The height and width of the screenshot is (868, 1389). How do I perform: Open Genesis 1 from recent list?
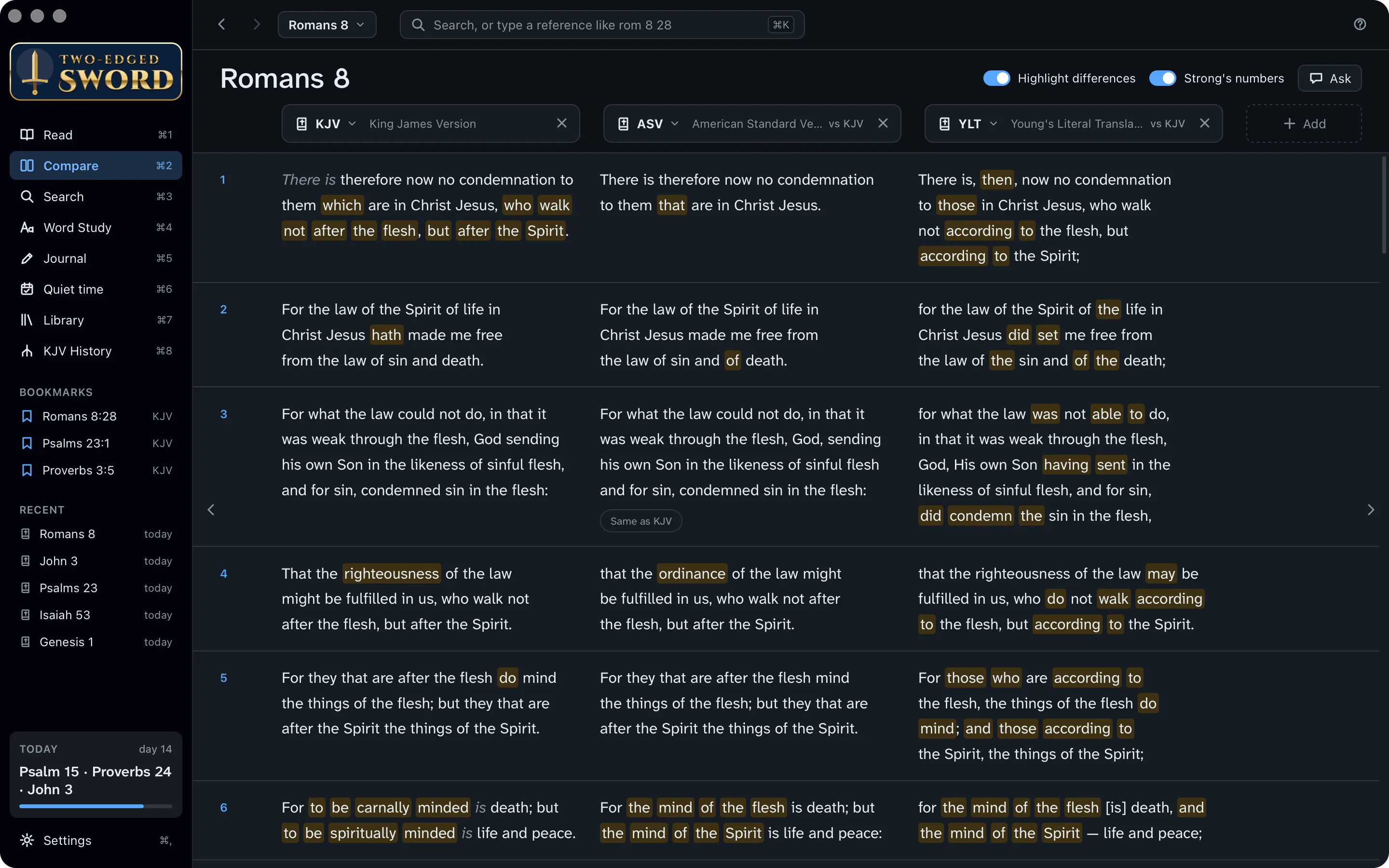coord(96,642)
